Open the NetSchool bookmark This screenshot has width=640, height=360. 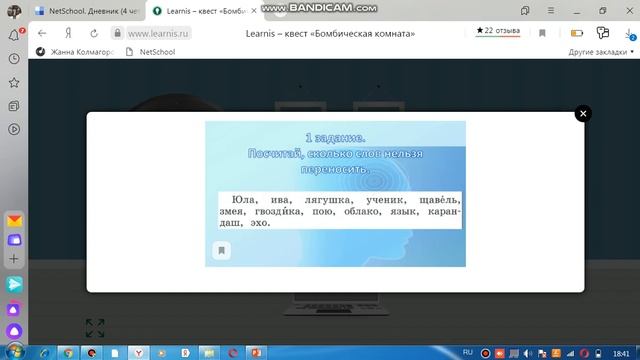[151, 52]
